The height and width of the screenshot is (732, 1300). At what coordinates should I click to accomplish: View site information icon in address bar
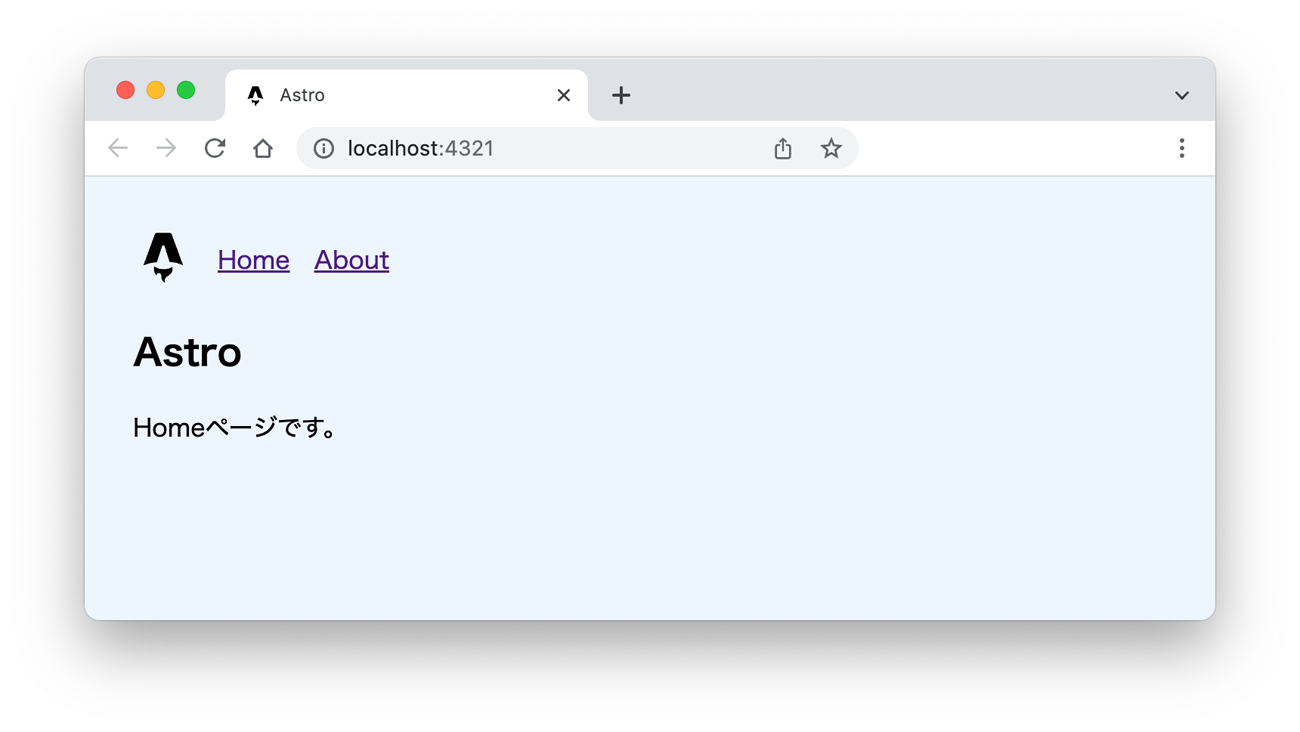[x=324, y=148]
